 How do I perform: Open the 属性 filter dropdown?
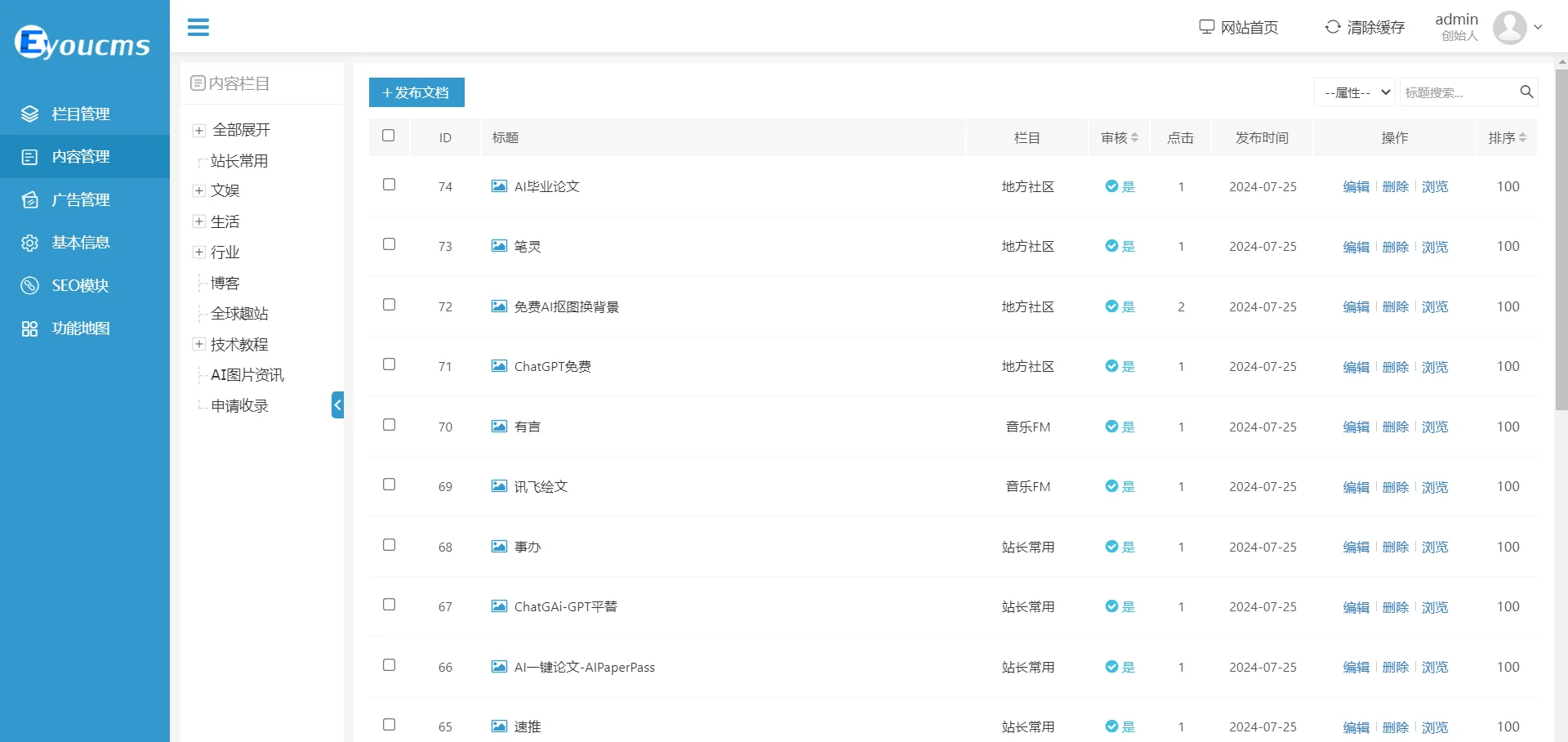1356,92
